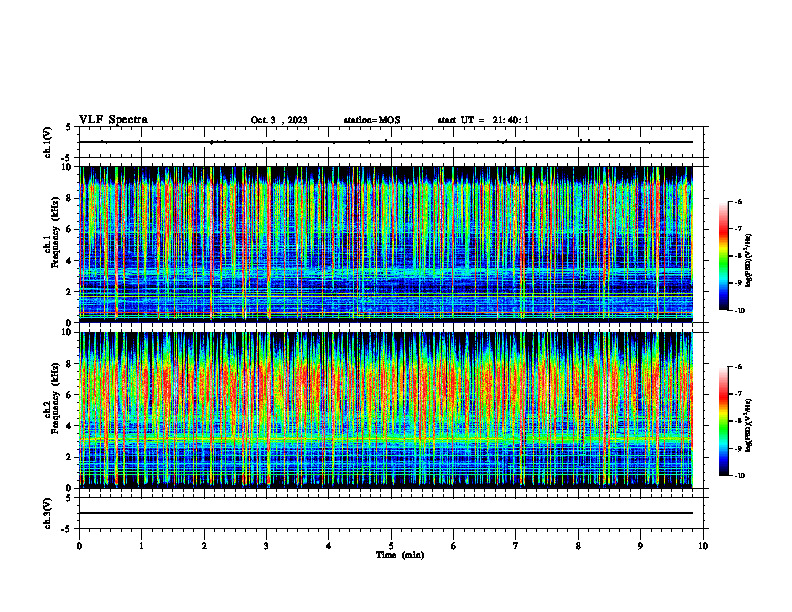Click the "-6" label on ch.1 color scale
This screenshot has height=612, width=792.
[738, 202]
